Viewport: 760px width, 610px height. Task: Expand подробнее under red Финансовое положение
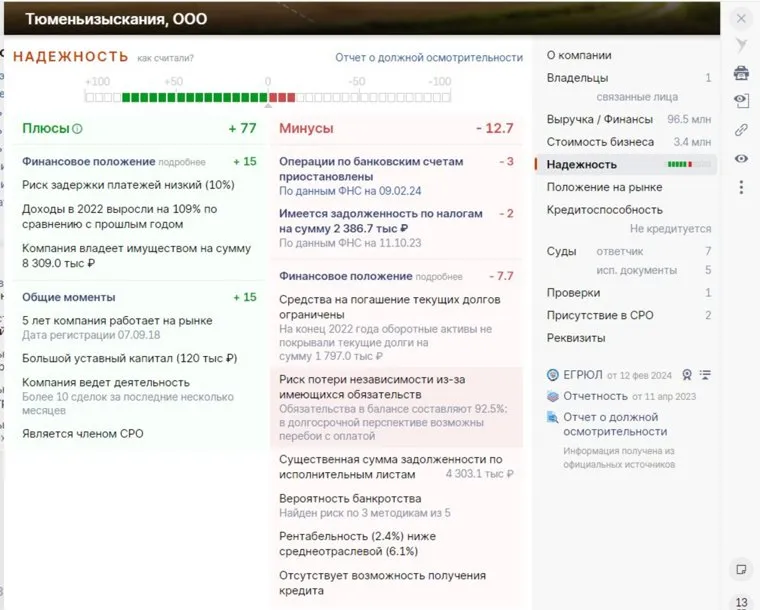(x=439, y=277)
